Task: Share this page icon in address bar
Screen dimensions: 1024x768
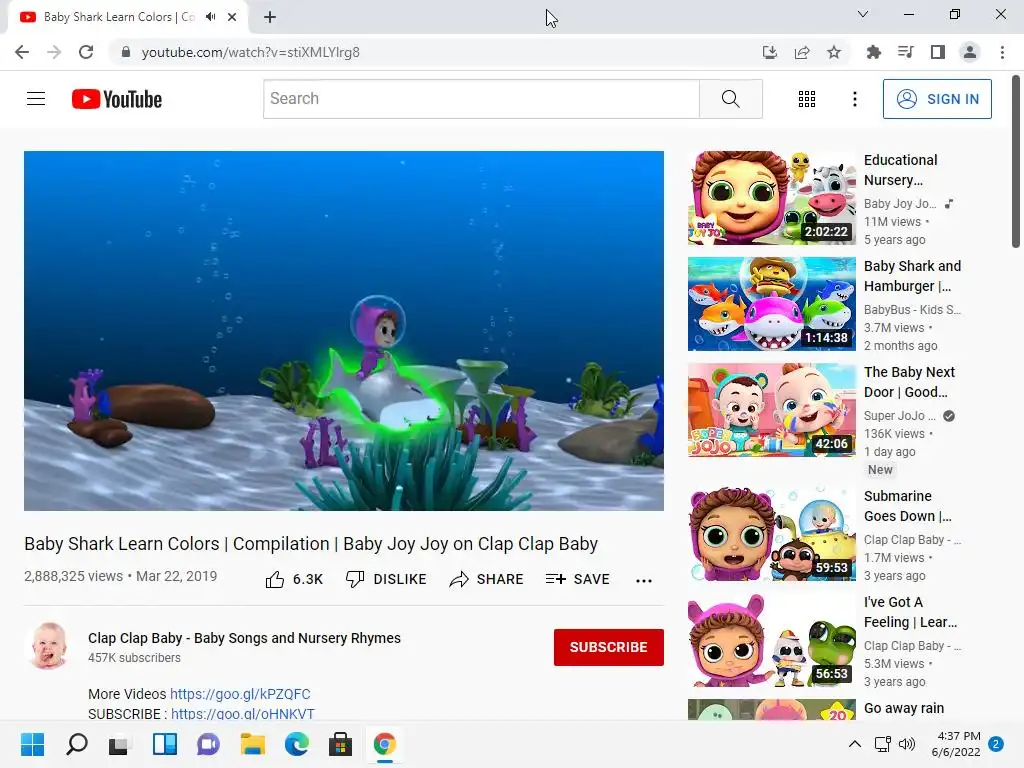Action: click(802, 52)
